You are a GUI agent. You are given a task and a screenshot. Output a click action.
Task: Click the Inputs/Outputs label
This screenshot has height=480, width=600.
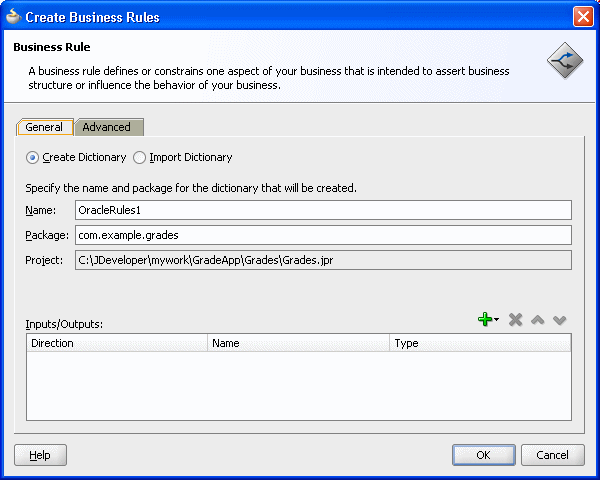tap(64, 324)
